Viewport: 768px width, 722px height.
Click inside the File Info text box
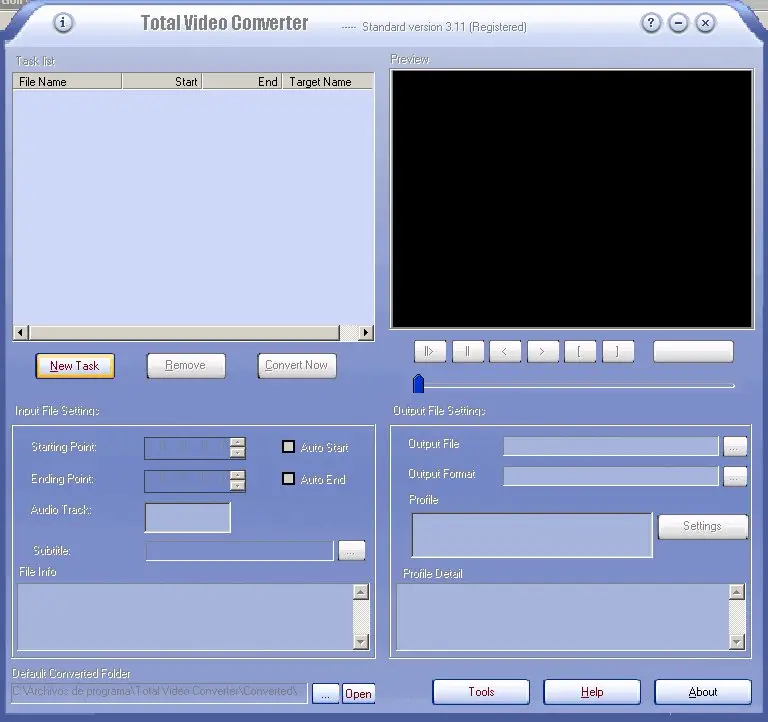tap(185, 617)
